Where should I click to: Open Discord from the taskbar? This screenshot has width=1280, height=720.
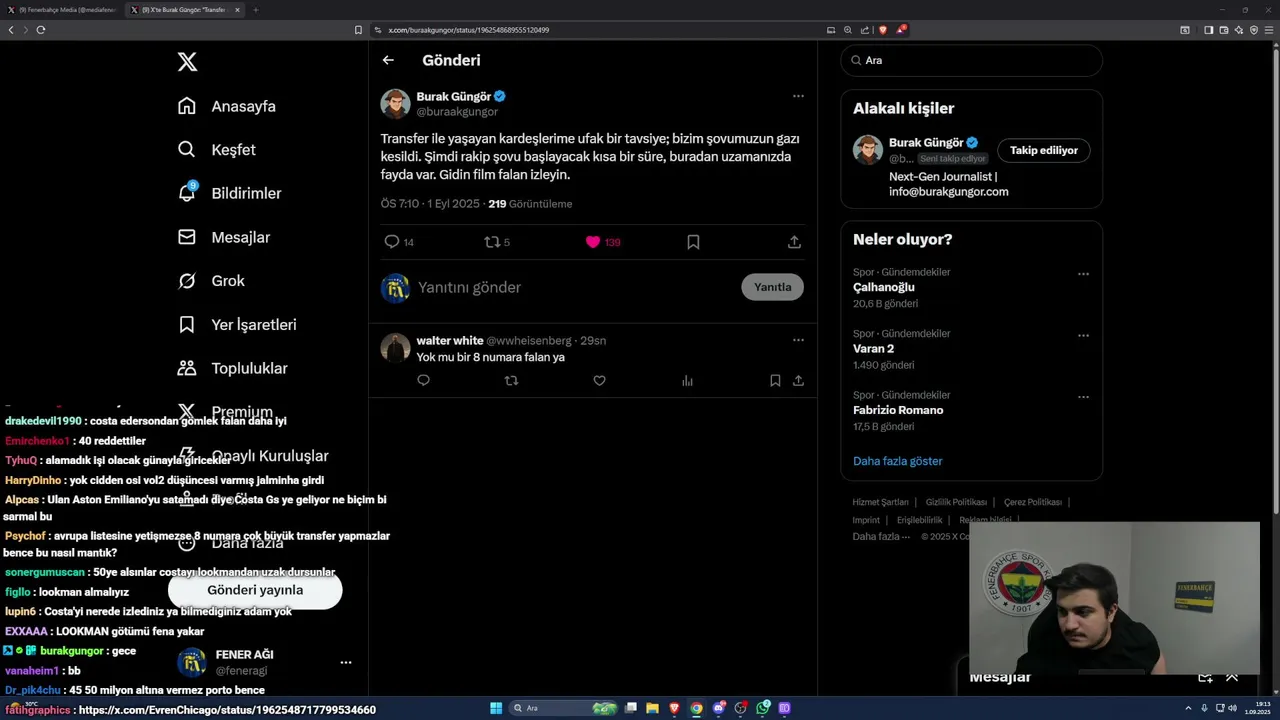pyautogui.click(x=719, y=708)
